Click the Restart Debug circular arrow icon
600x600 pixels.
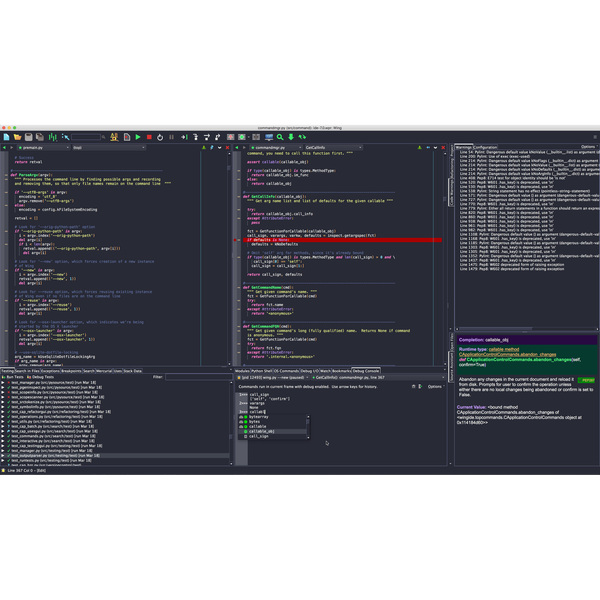(x=159, y=137)
